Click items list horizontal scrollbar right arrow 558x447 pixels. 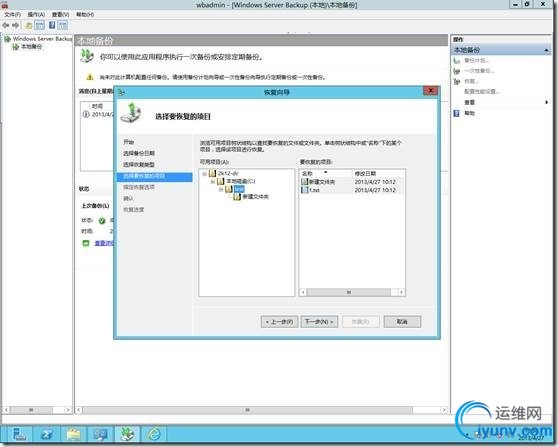pyautogui.click(x=401, y=292)
